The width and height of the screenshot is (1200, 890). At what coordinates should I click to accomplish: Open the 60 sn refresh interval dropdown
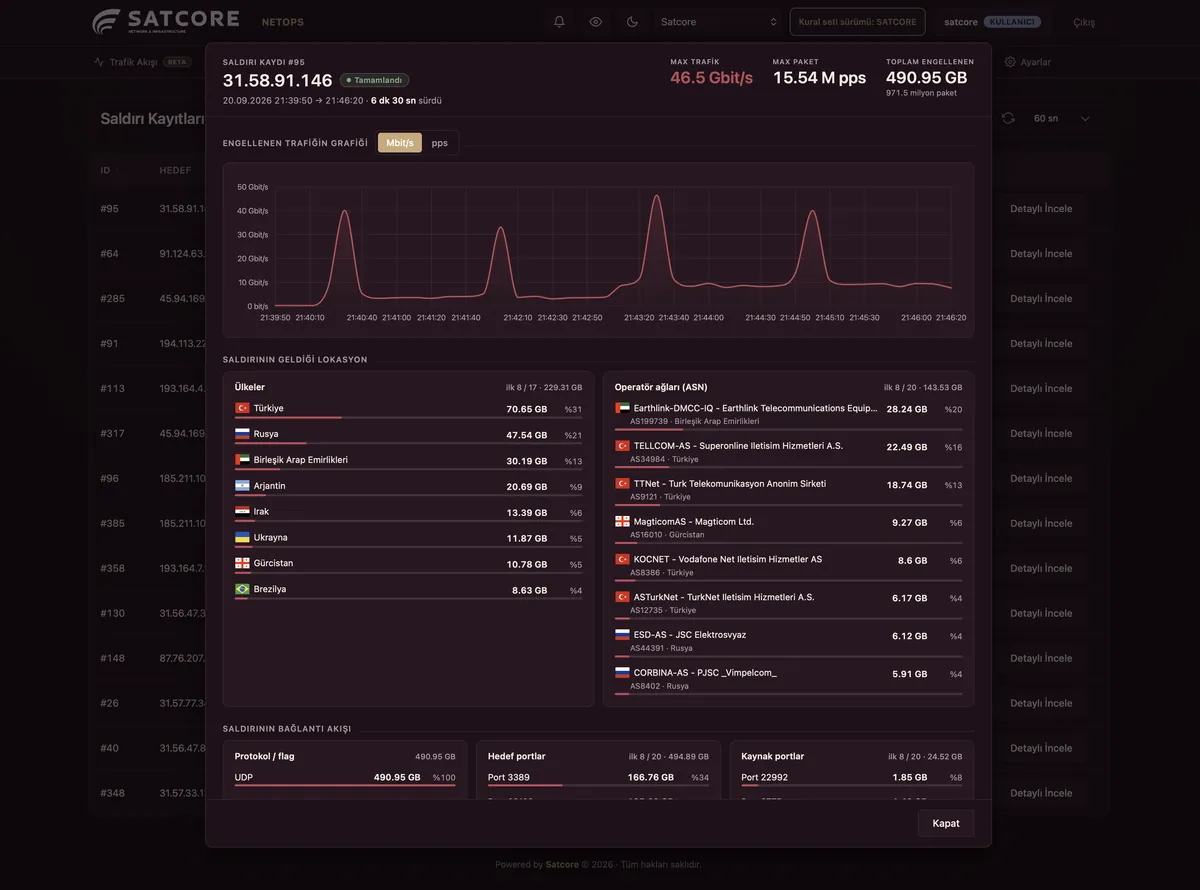1061,118
